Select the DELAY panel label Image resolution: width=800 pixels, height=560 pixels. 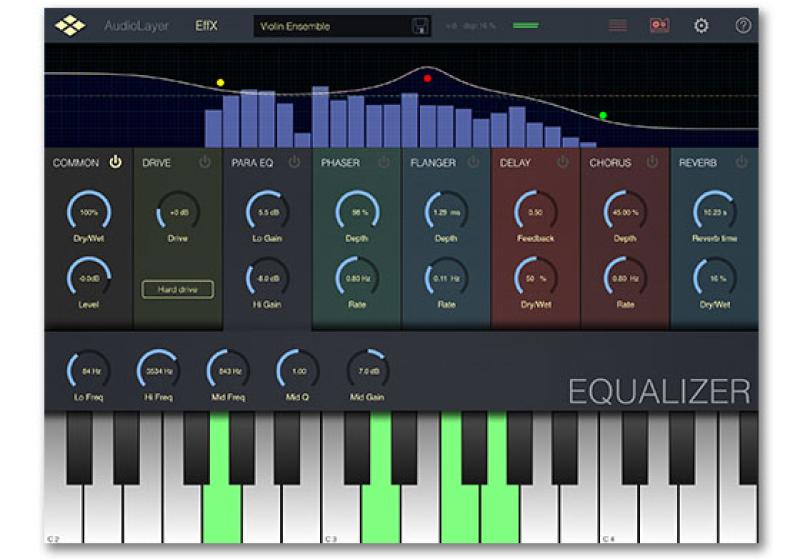click(515, 163)
